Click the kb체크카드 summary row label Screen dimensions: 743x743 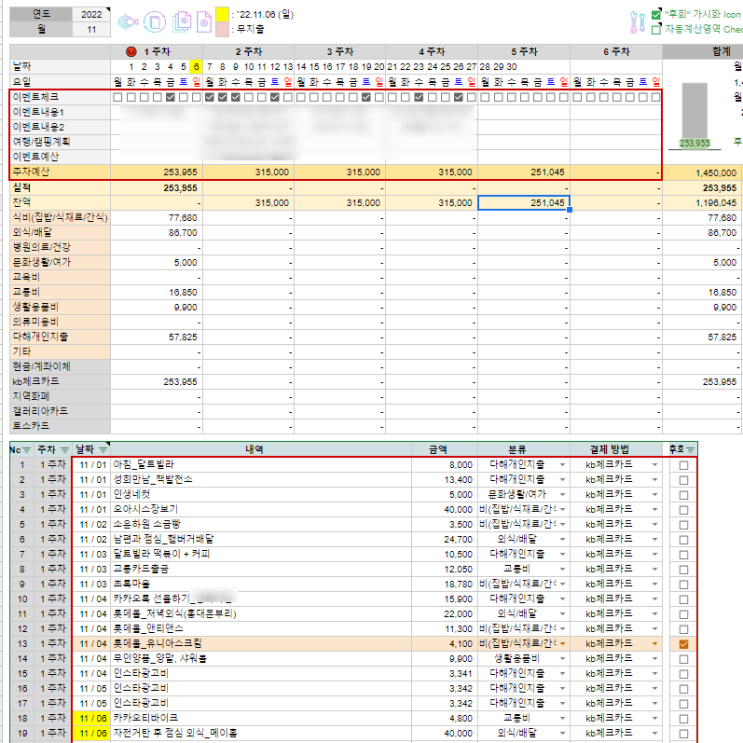pyautogui.click(x=60, y=382)
